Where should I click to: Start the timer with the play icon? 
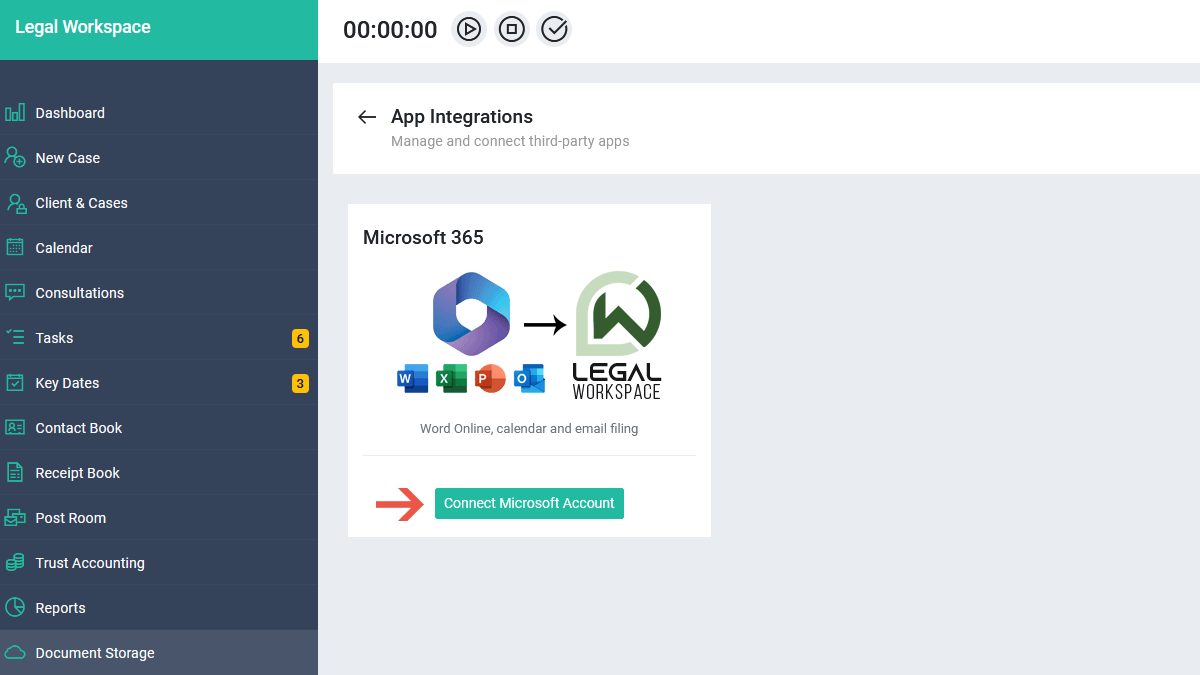tap(469, 29)
